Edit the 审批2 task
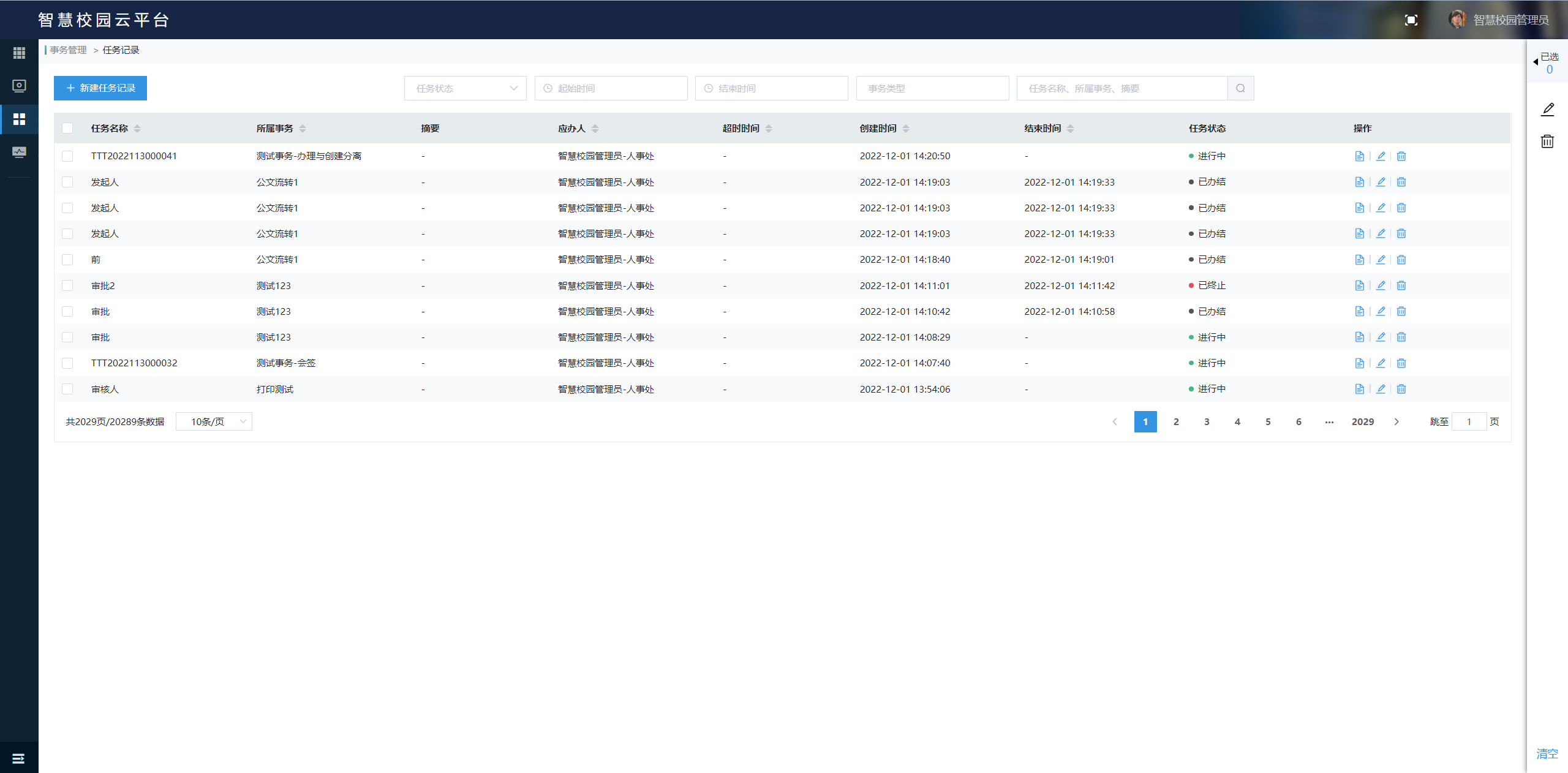This screenshot has height=773, width=1568. [x=1381, y=285]
